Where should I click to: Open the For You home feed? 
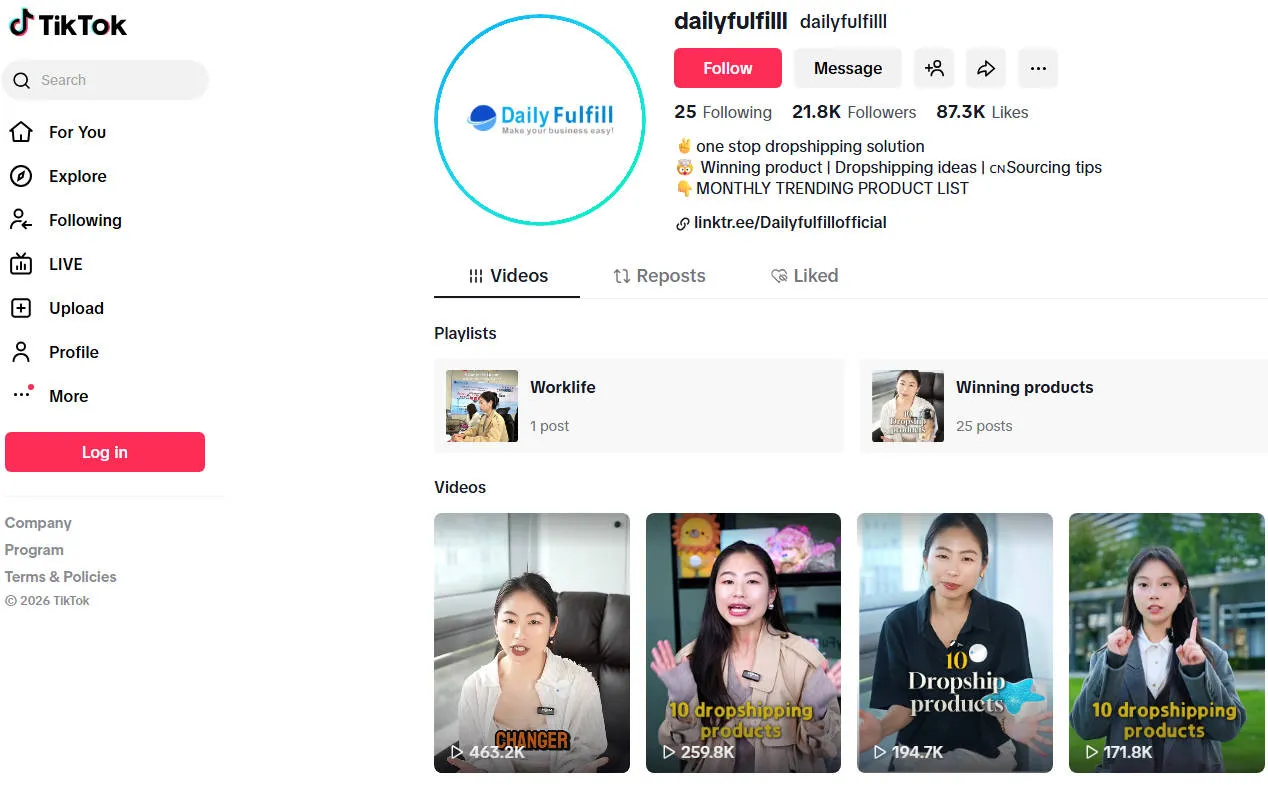coord(76,132)
